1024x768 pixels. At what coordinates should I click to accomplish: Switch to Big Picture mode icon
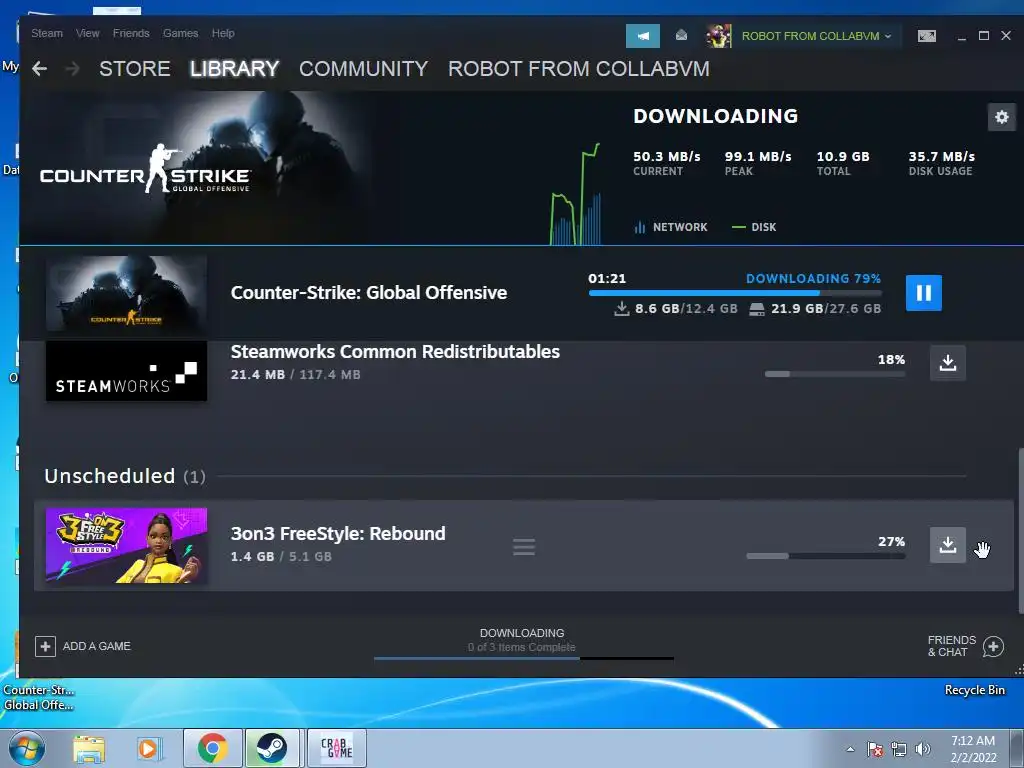[x=927, y=36]
